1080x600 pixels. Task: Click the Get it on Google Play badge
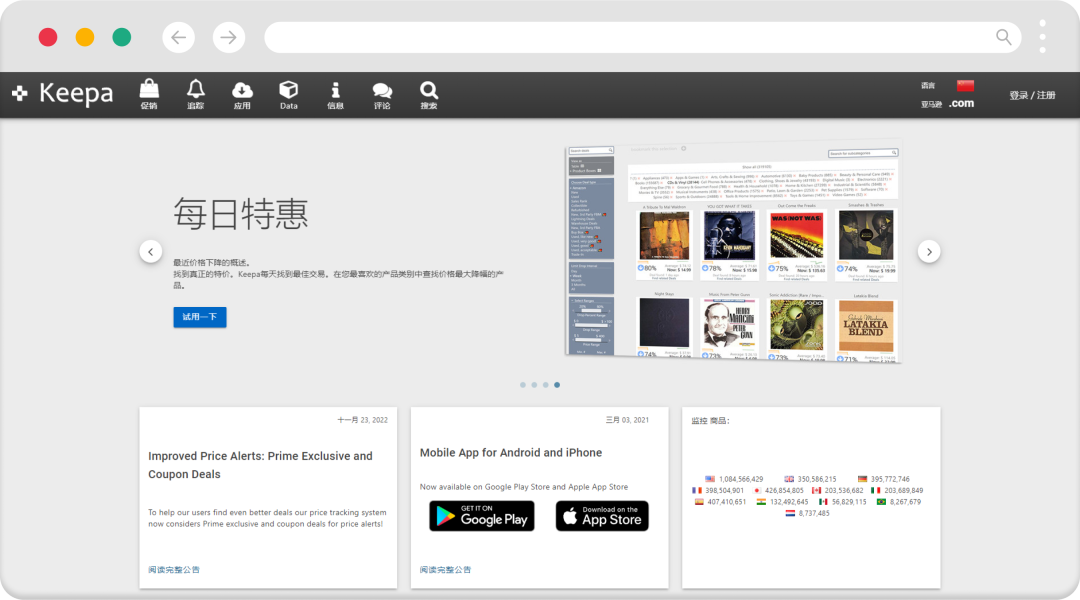tap(481, 516)
